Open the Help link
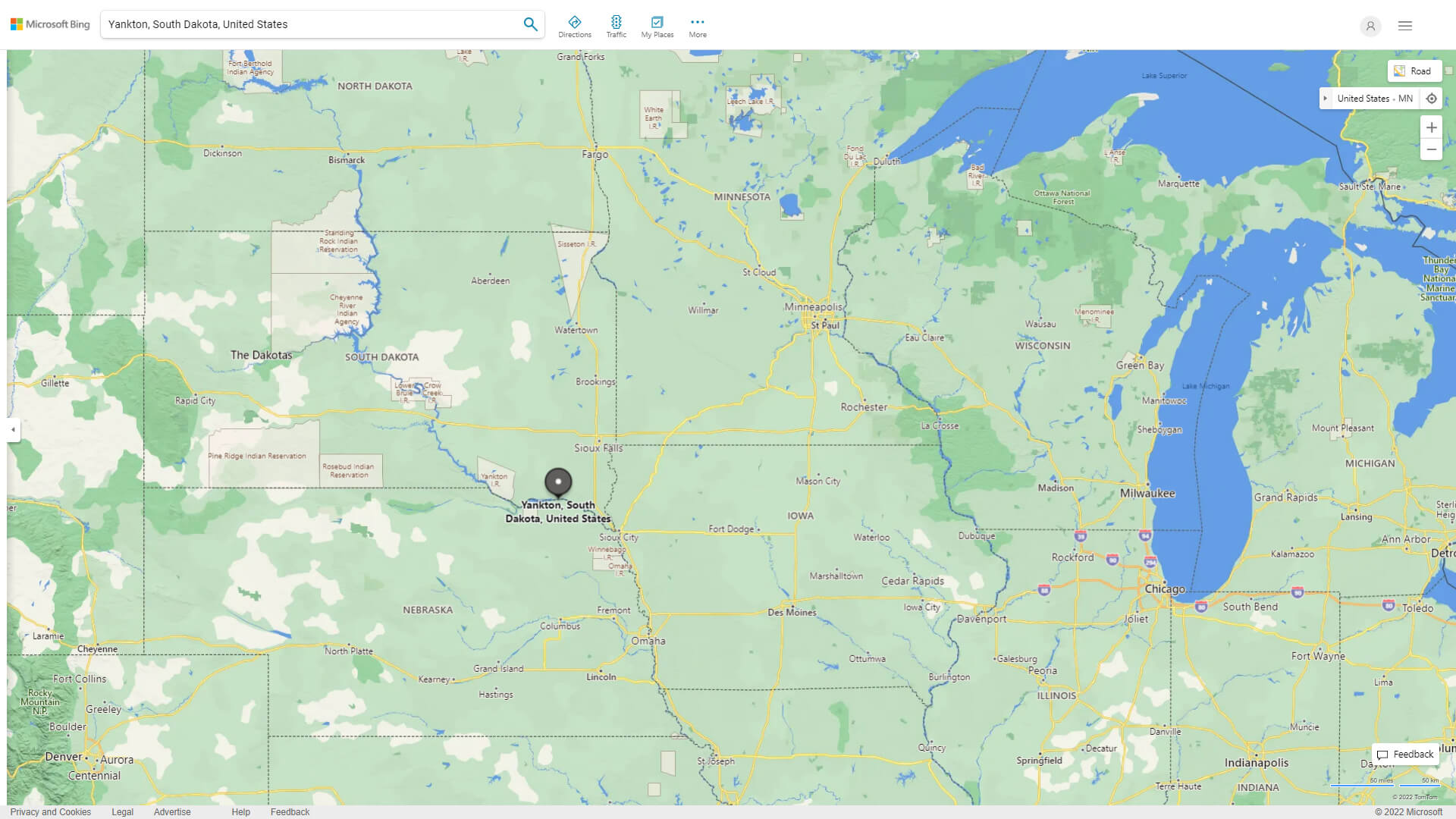This screenshot has width=1456, height=819. (x=240, y=811)
